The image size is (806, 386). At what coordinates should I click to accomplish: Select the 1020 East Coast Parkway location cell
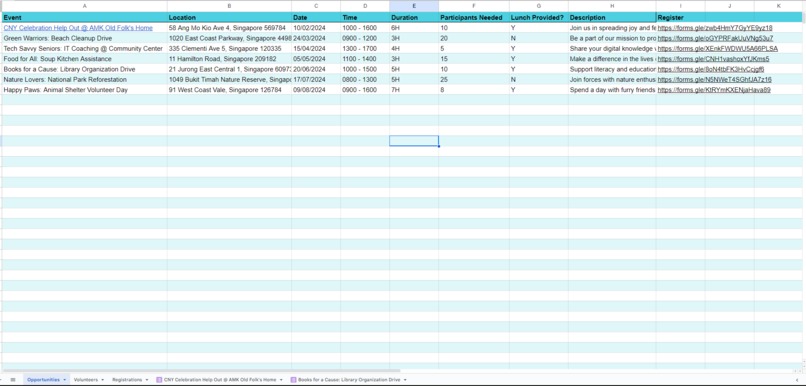click(x=229, y=39)
